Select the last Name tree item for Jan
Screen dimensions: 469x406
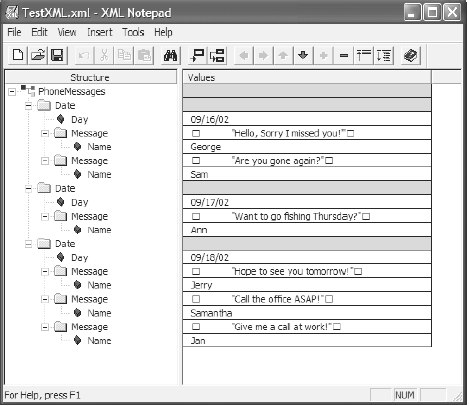[x=99, y=341]
